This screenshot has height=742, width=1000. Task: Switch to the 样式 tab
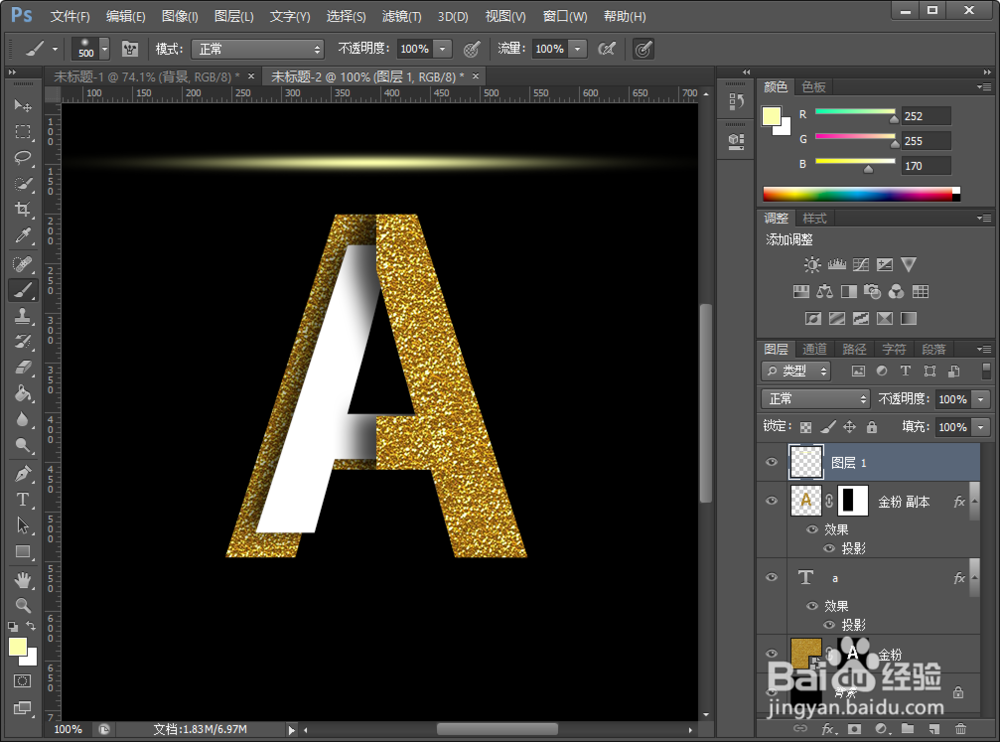814,218
